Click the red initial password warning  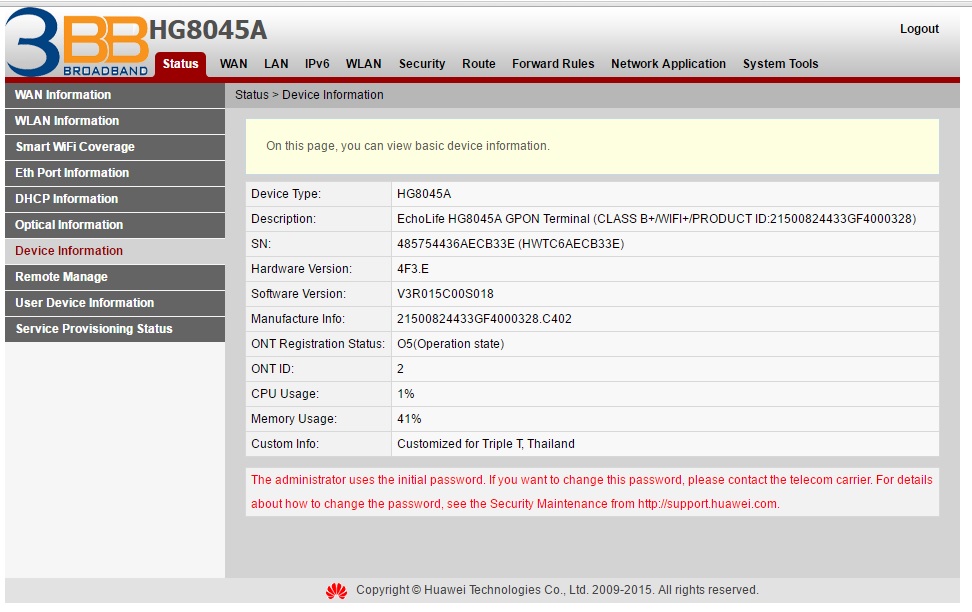pyautogui.click(x=591, y=492)
